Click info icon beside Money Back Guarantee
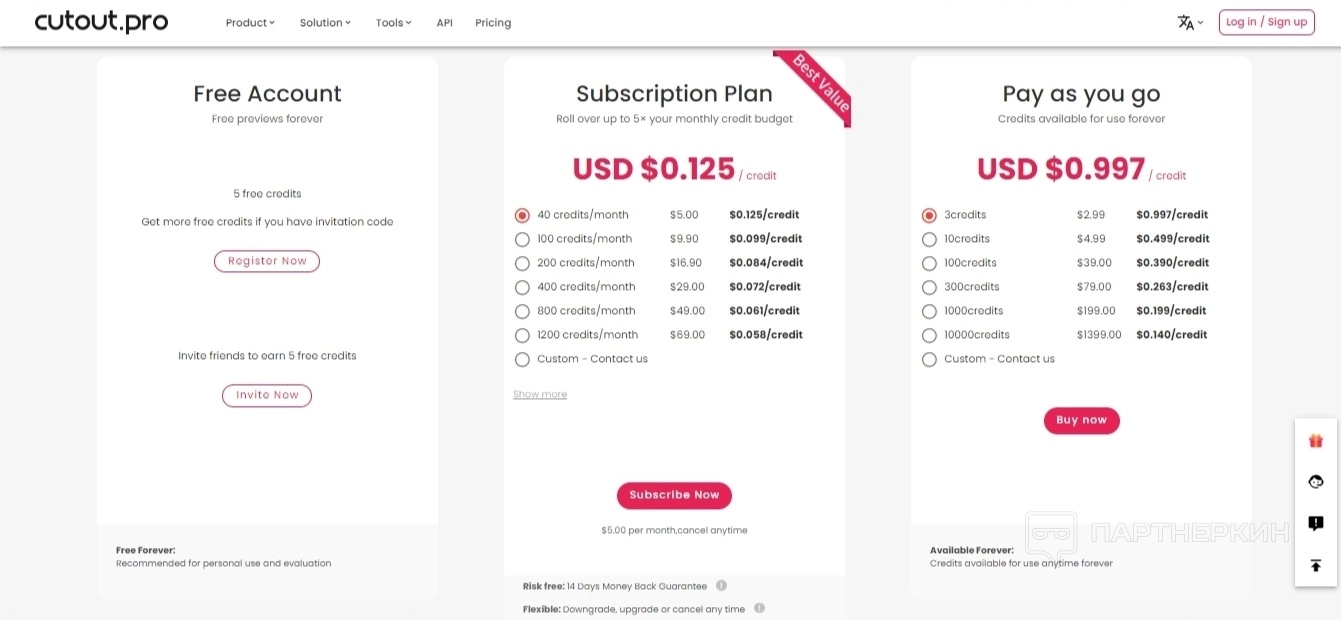The width and height of the screenshot is (1341, 620). [721, 586]
